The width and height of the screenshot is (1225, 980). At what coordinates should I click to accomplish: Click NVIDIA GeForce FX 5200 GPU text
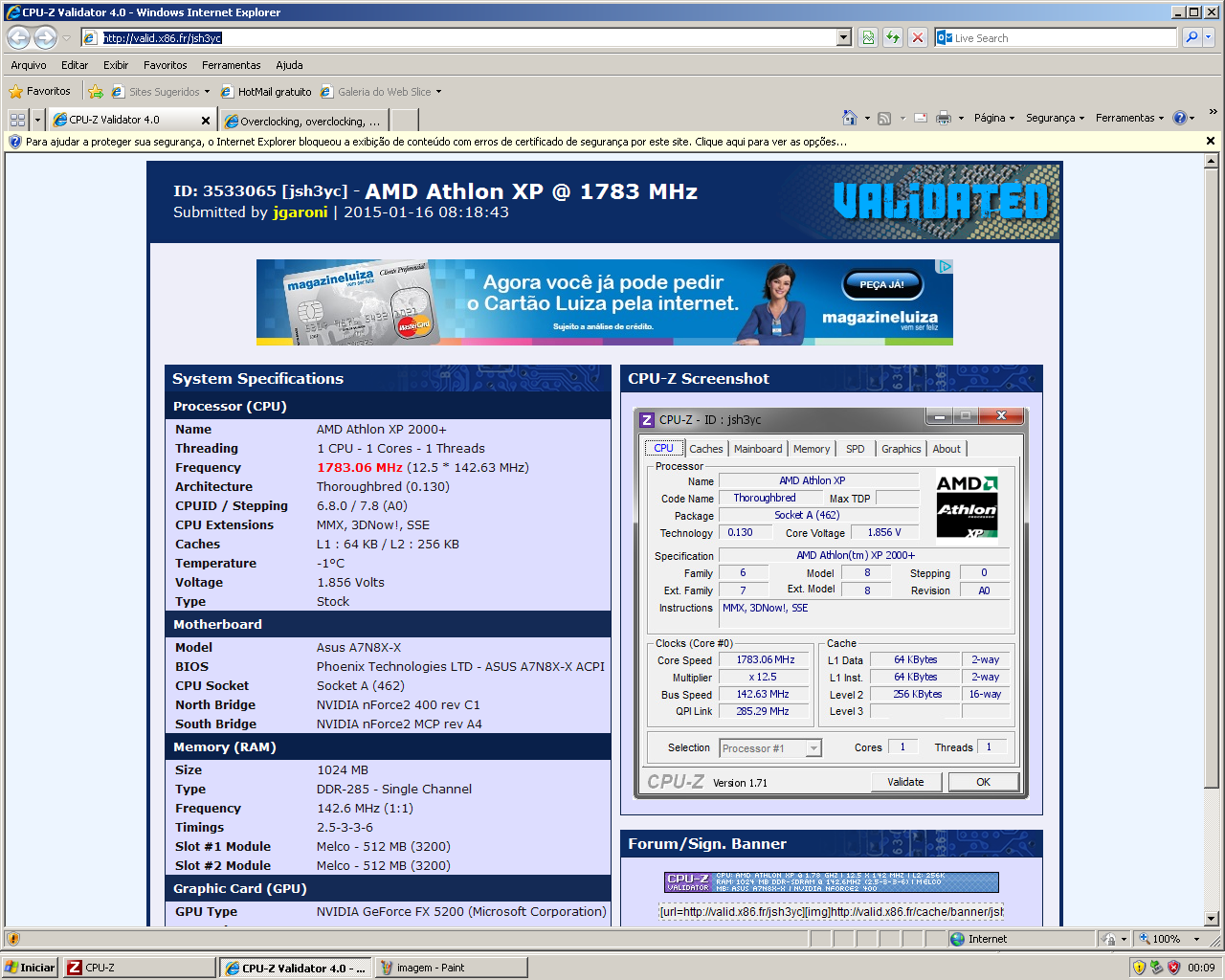pyautogui.click(x=461, y=912)
